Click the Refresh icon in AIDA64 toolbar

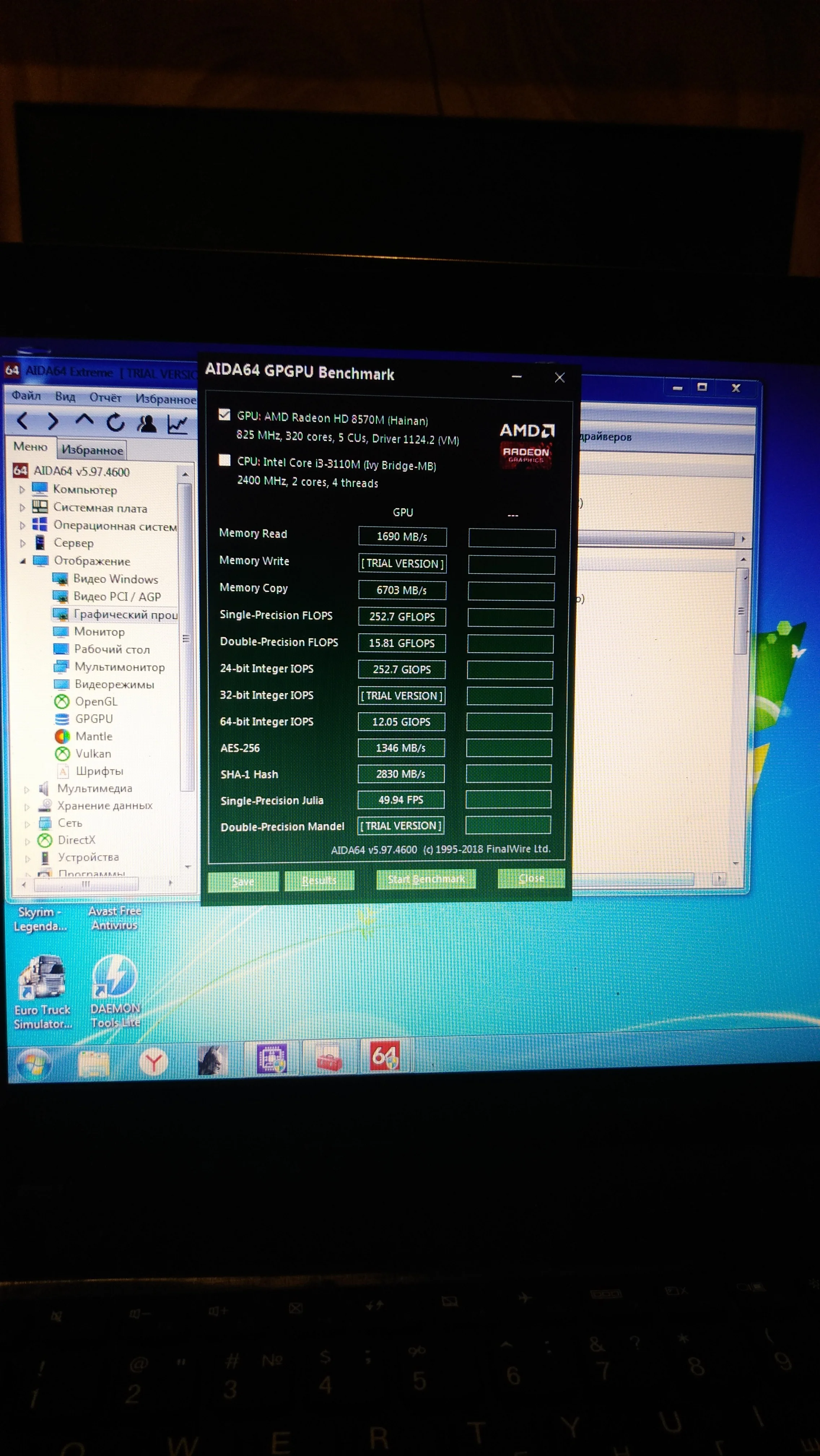(115, 422)
